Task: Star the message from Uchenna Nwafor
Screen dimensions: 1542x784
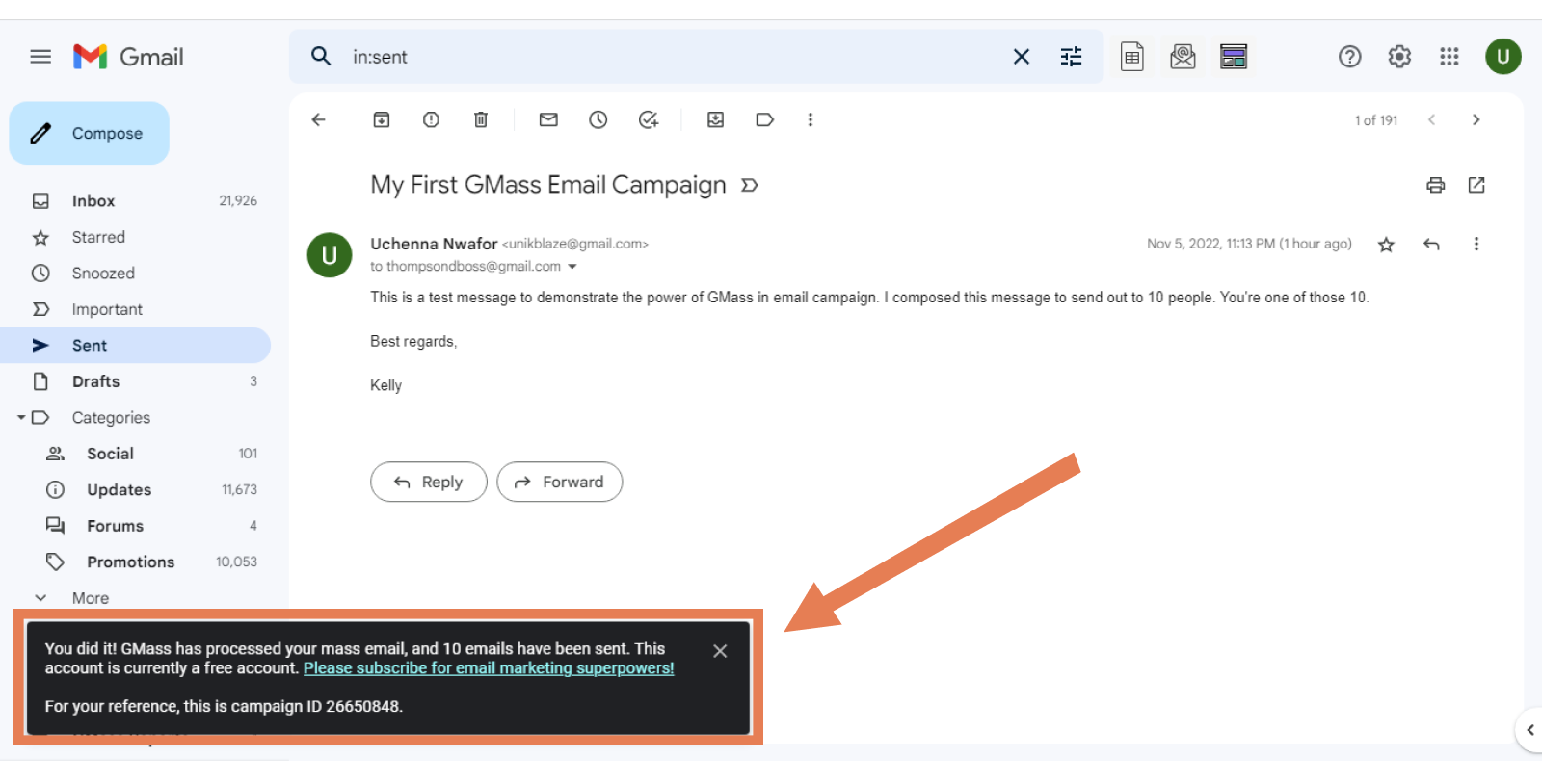Action: 1386,245
